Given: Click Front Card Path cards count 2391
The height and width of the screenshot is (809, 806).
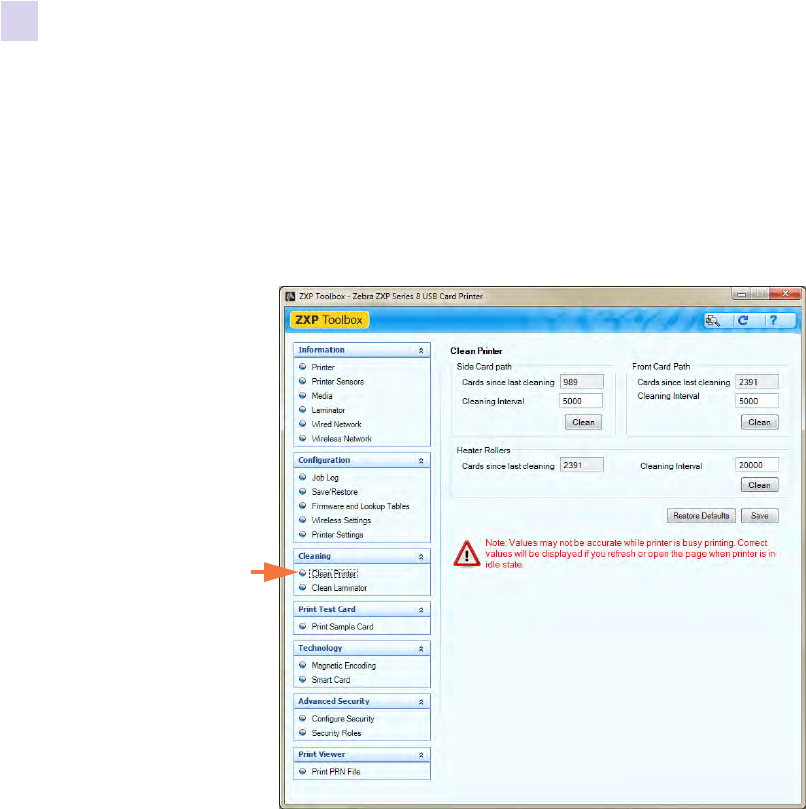Looking at the screenshot, I should (757, 382).
